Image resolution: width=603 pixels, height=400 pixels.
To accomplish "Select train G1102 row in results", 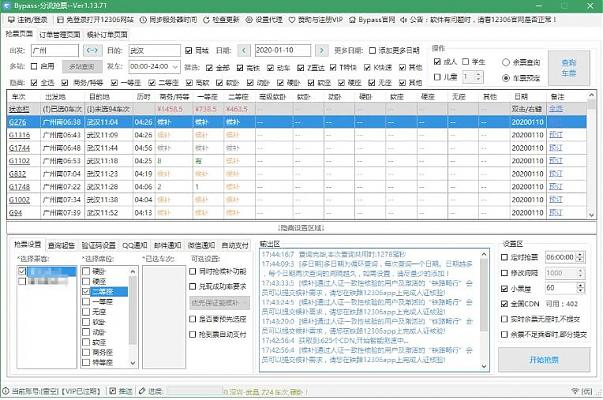I will pyautogui.click(x=20, y=159).
